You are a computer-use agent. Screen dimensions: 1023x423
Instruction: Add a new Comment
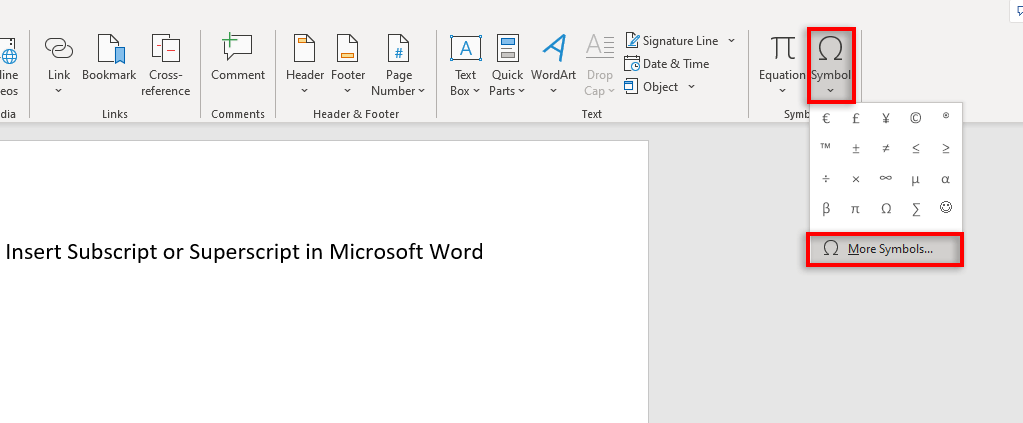coord(237,50)
